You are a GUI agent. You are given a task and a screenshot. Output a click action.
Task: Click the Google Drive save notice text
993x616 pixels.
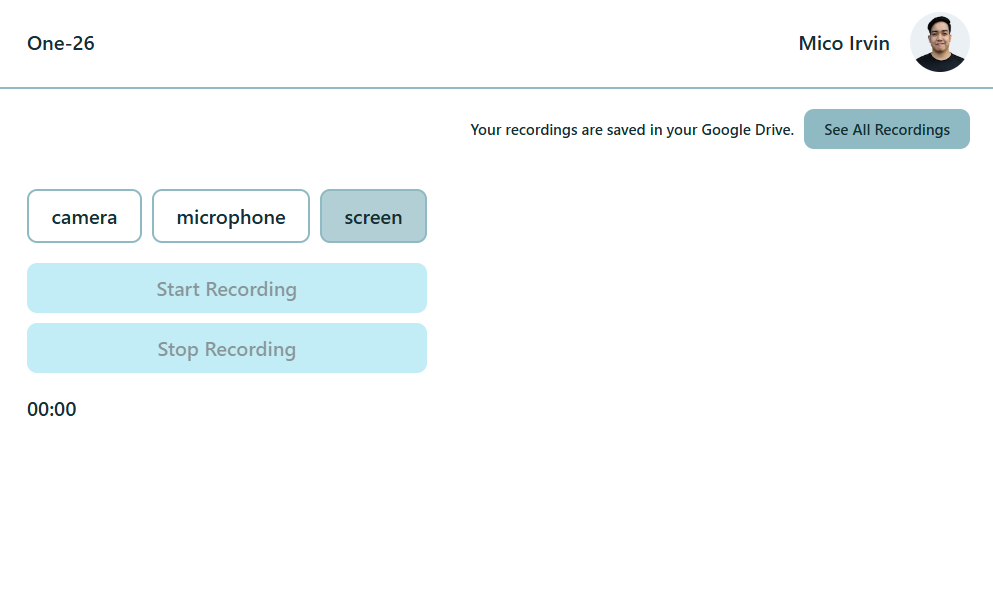click(x=632, y=130)
